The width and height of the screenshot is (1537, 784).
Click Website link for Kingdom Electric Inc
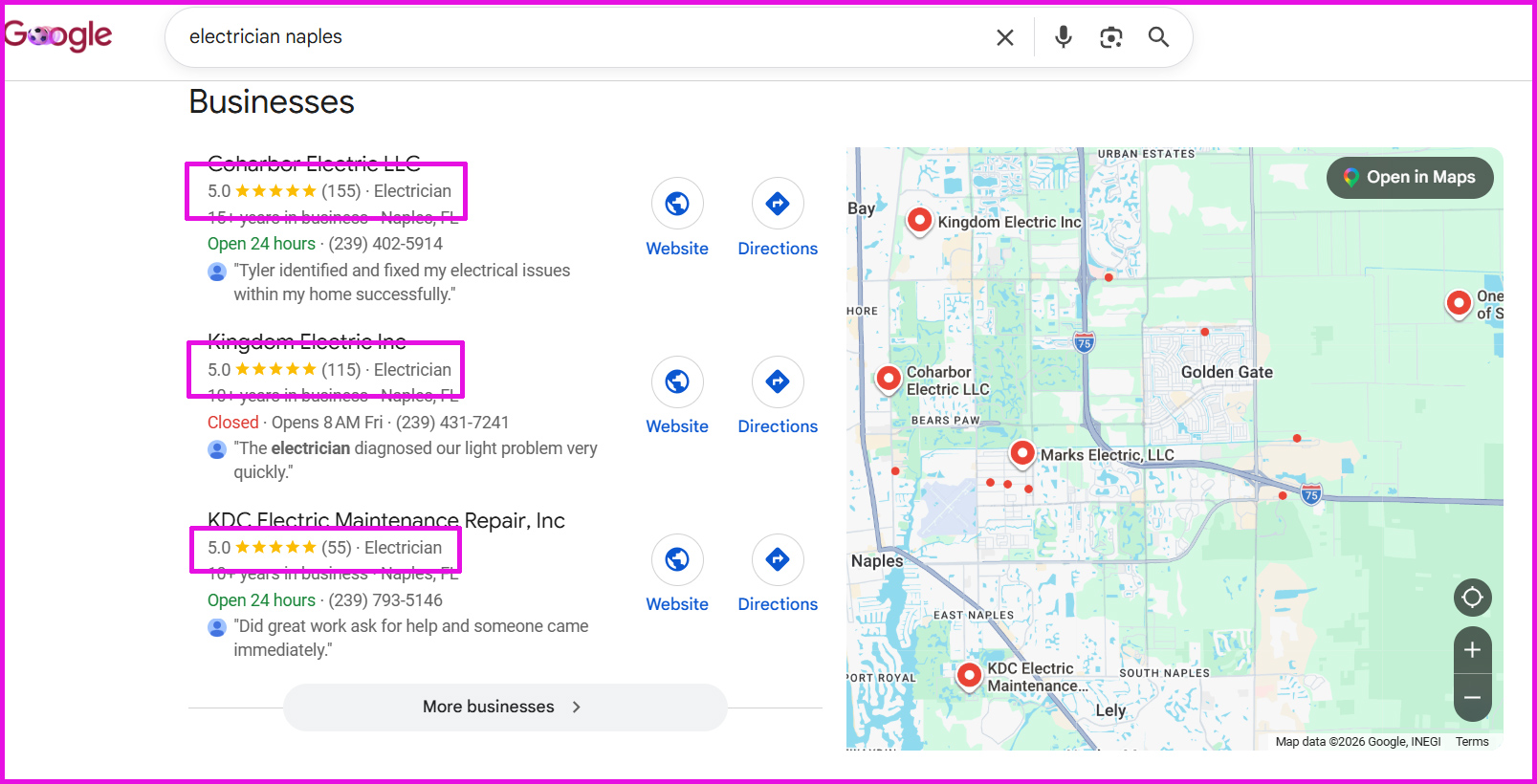tap(677, 426)
